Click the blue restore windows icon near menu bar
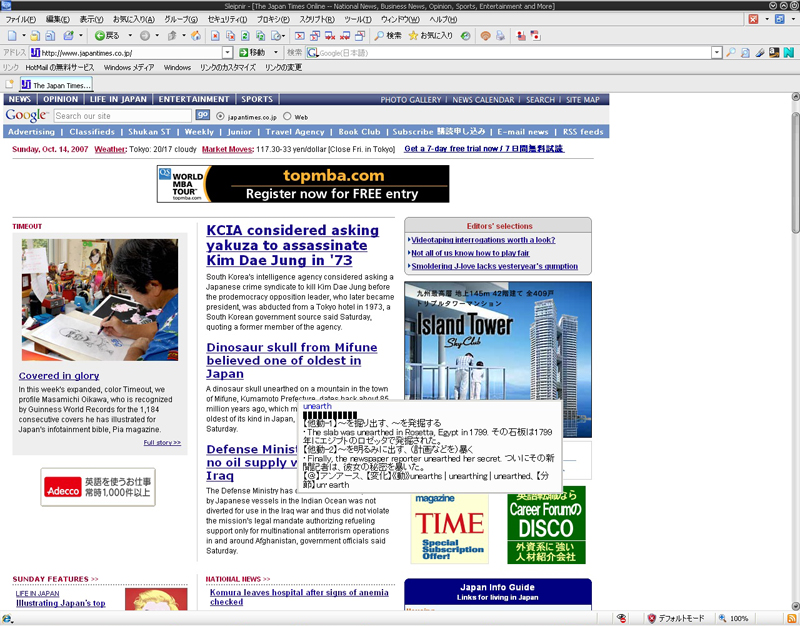This screenshot has height=626, width=800. coord(780,19)
